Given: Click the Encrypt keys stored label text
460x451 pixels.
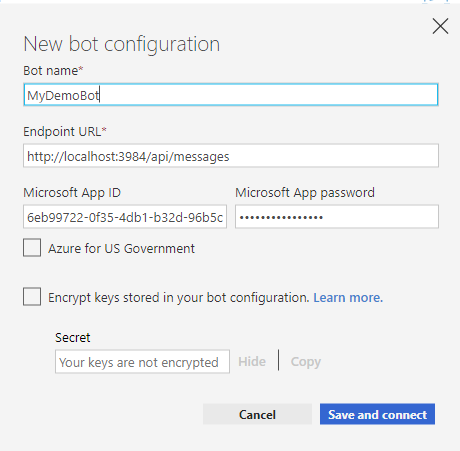Looking at the screenshot, I should pos(179,298).
